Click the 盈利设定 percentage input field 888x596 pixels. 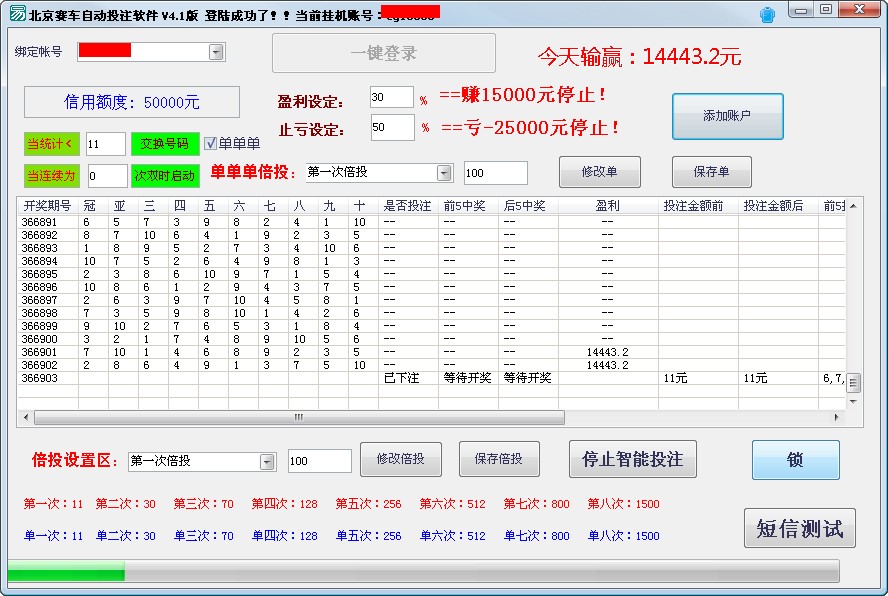pos(390,98)
